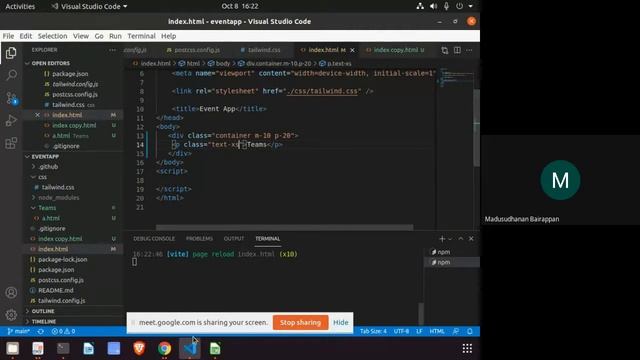Show Applications grid in the dock
640x360 pixels.
click(x=467, y=348)
